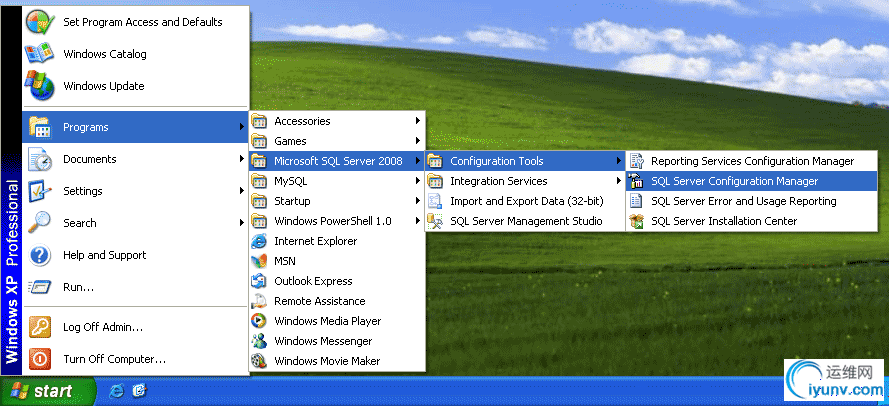Click the Search magnifier icon
Screen dimensions: 889x406
[x=40, y=223]
